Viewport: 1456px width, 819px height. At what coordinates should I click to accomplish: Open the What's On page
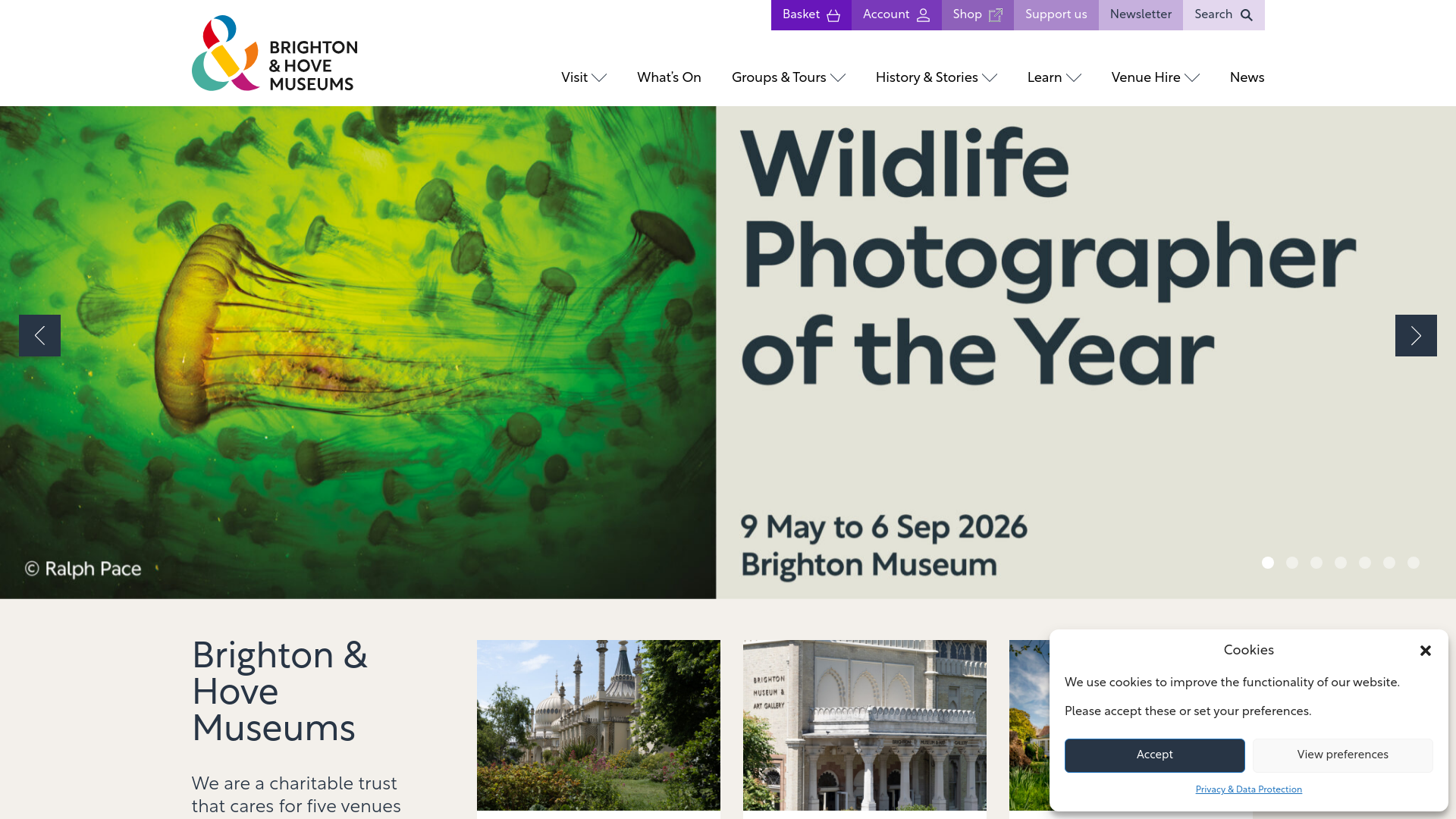pyautogui.click(x=669, y=77)
